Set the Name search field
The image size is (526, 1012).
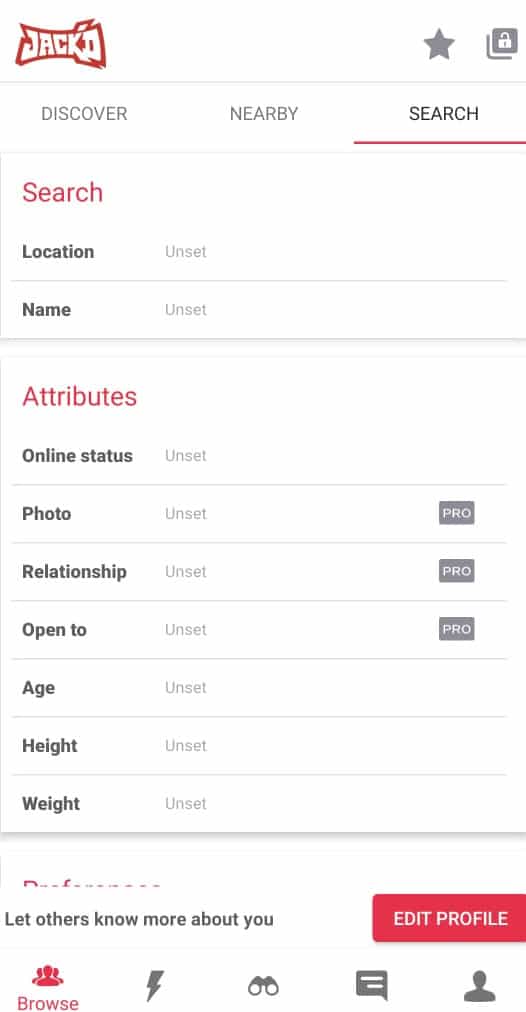[259, 310]
